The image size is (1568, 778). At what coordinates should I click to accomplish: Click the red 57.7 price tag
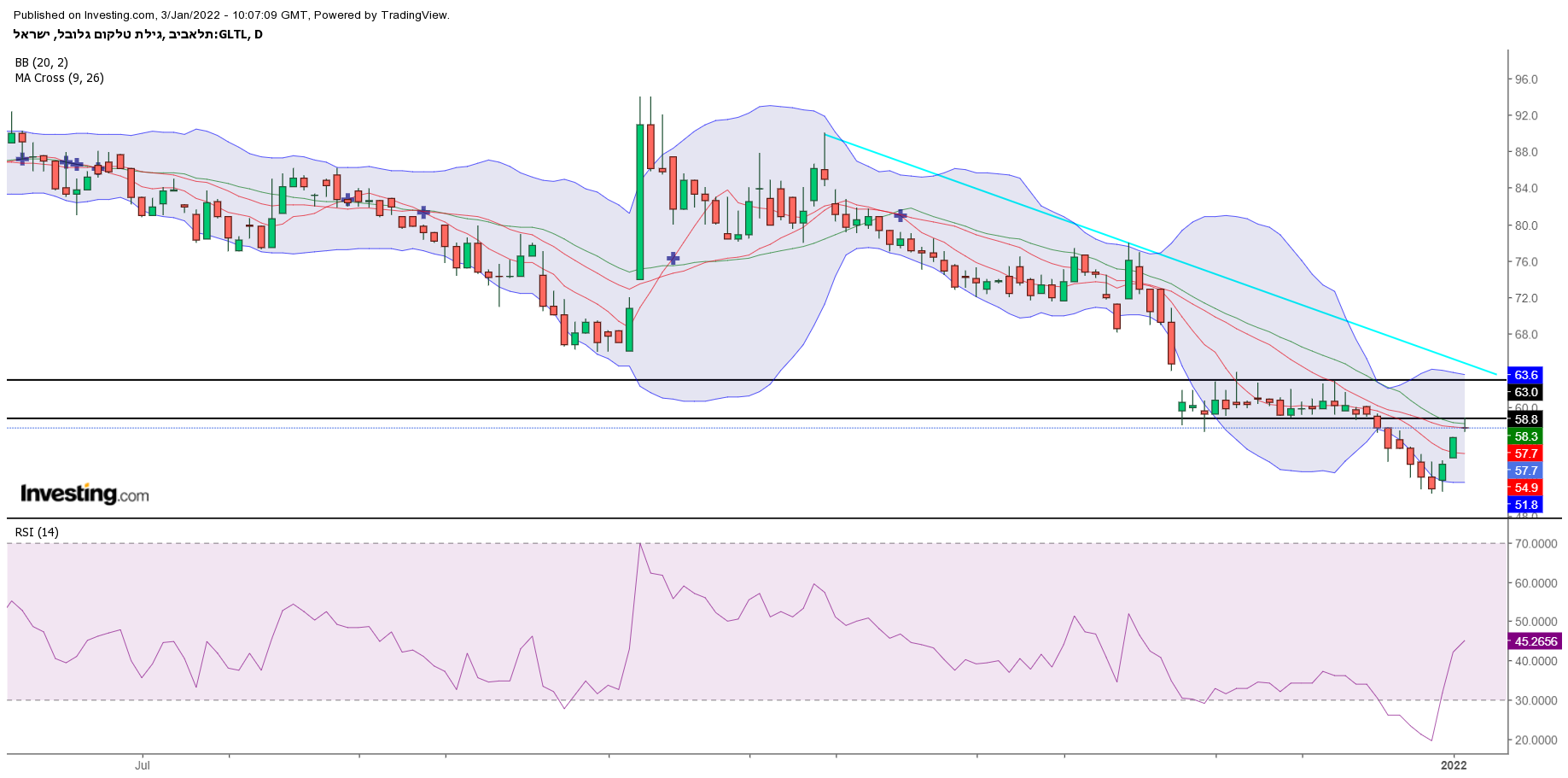[x=1525, y=453]
